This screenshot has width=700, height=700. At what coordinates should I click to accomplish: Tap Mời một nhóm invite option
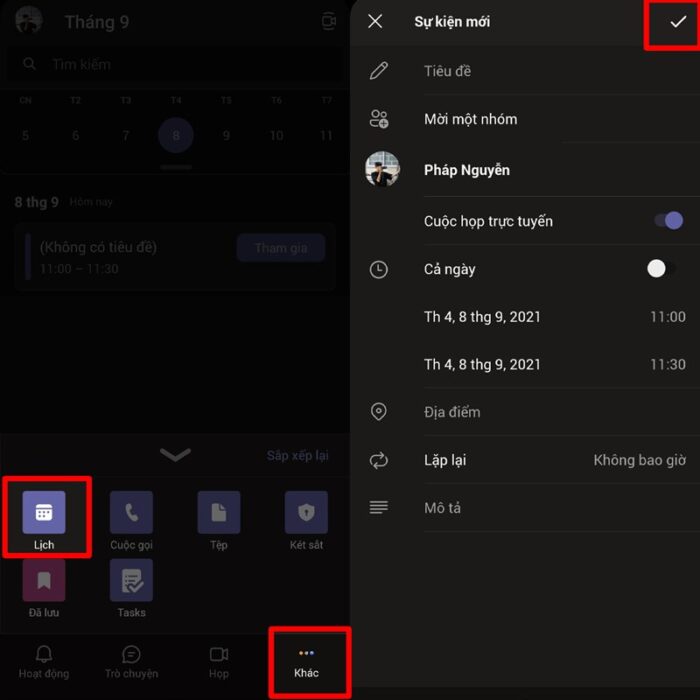coord(471,119)
